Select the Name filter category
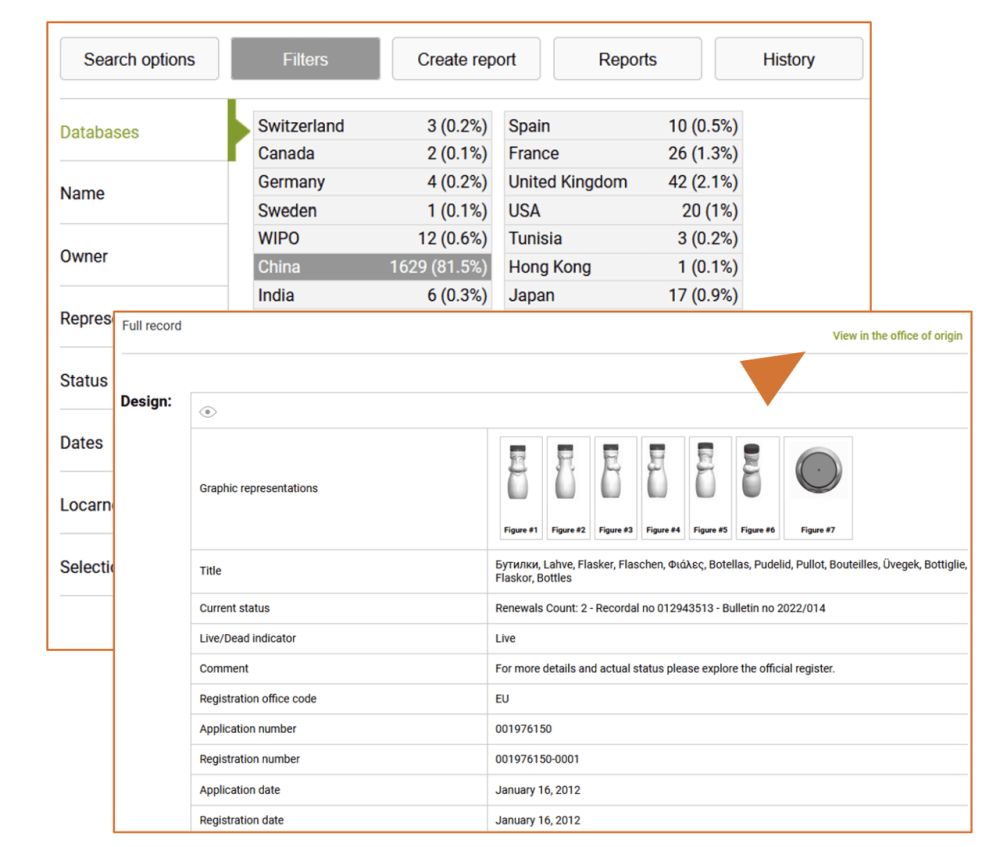This screenshot has width=1000, height=847. (82, 193)
